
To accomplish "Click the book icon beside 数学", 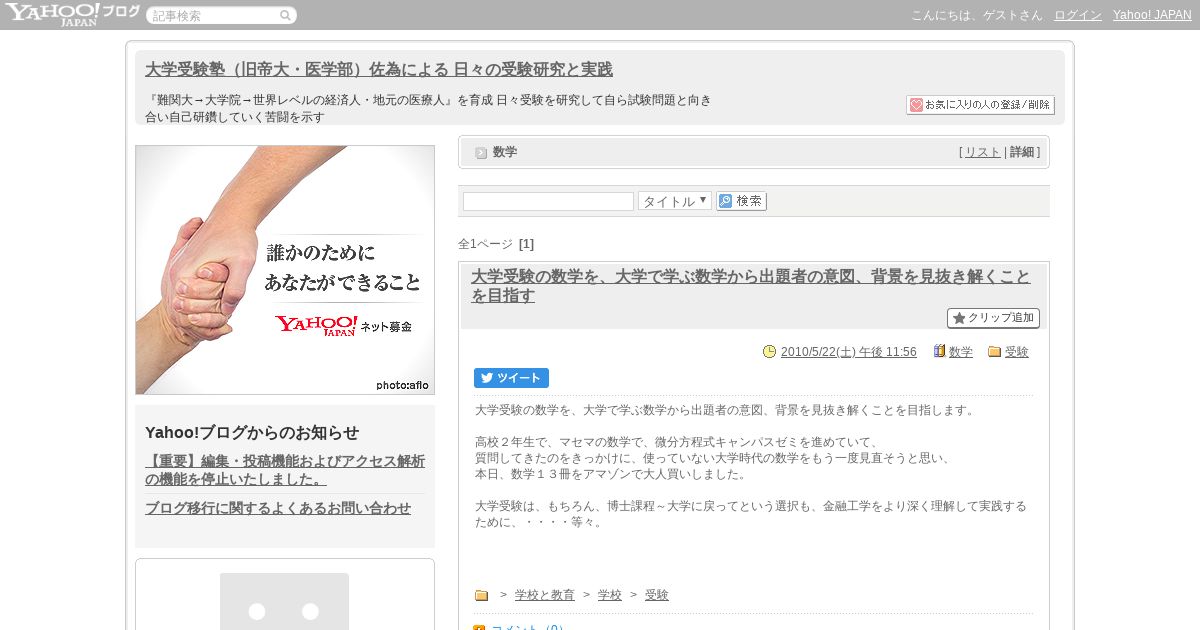I will (x=939, y=351).
